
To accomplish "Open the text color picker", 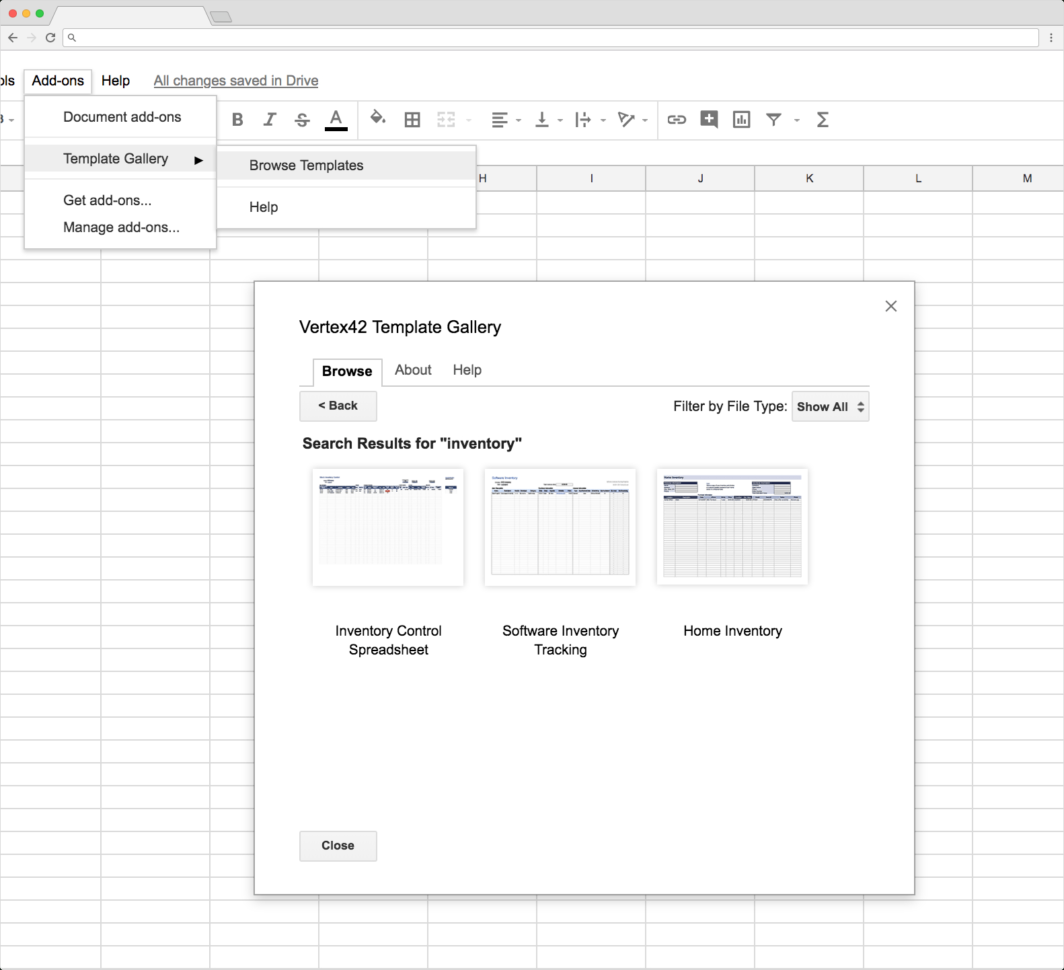I will pyautogui.click(x=336, y=119).
